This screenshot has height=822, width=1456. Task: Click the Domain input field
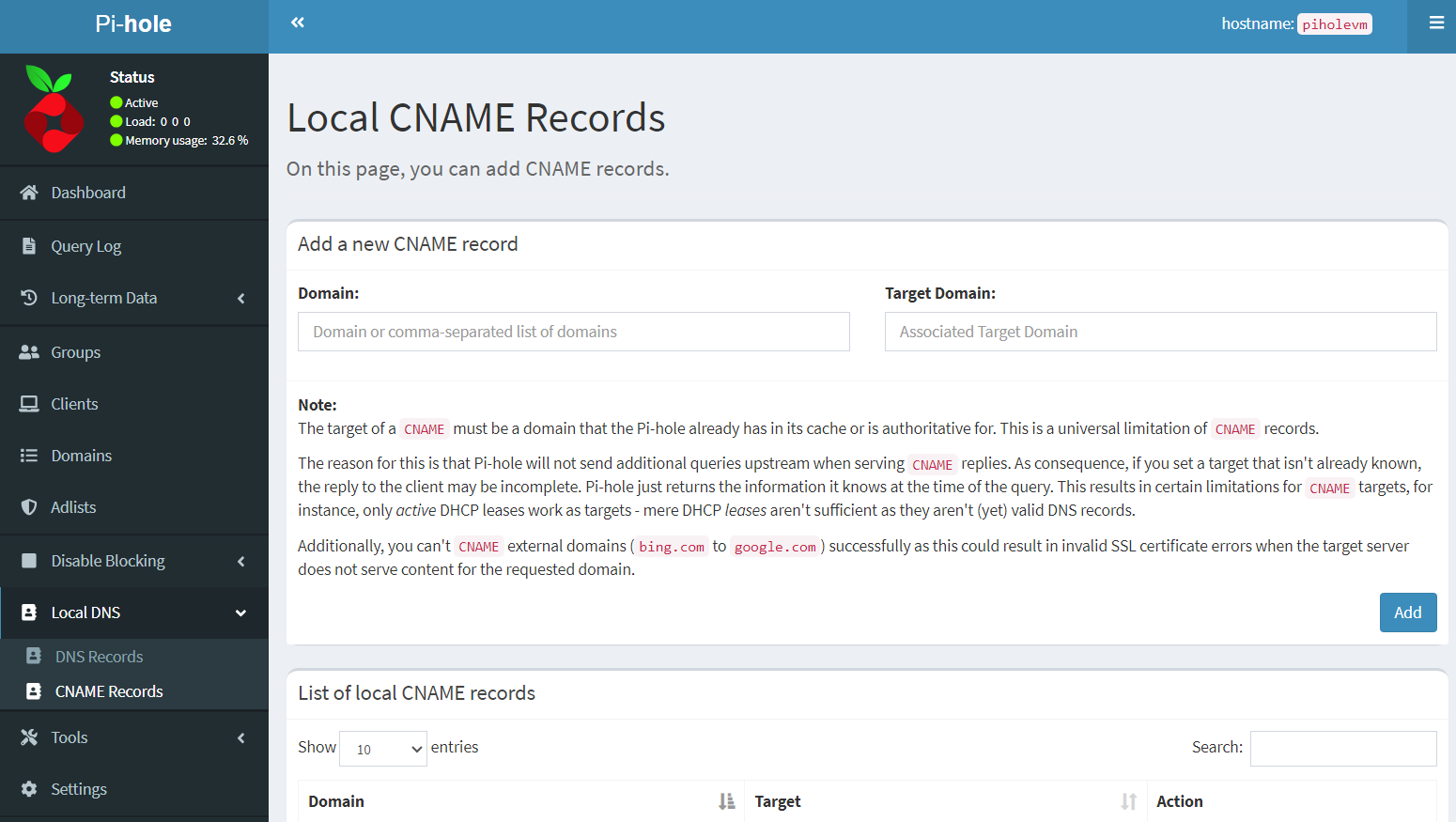click(573, 332)
